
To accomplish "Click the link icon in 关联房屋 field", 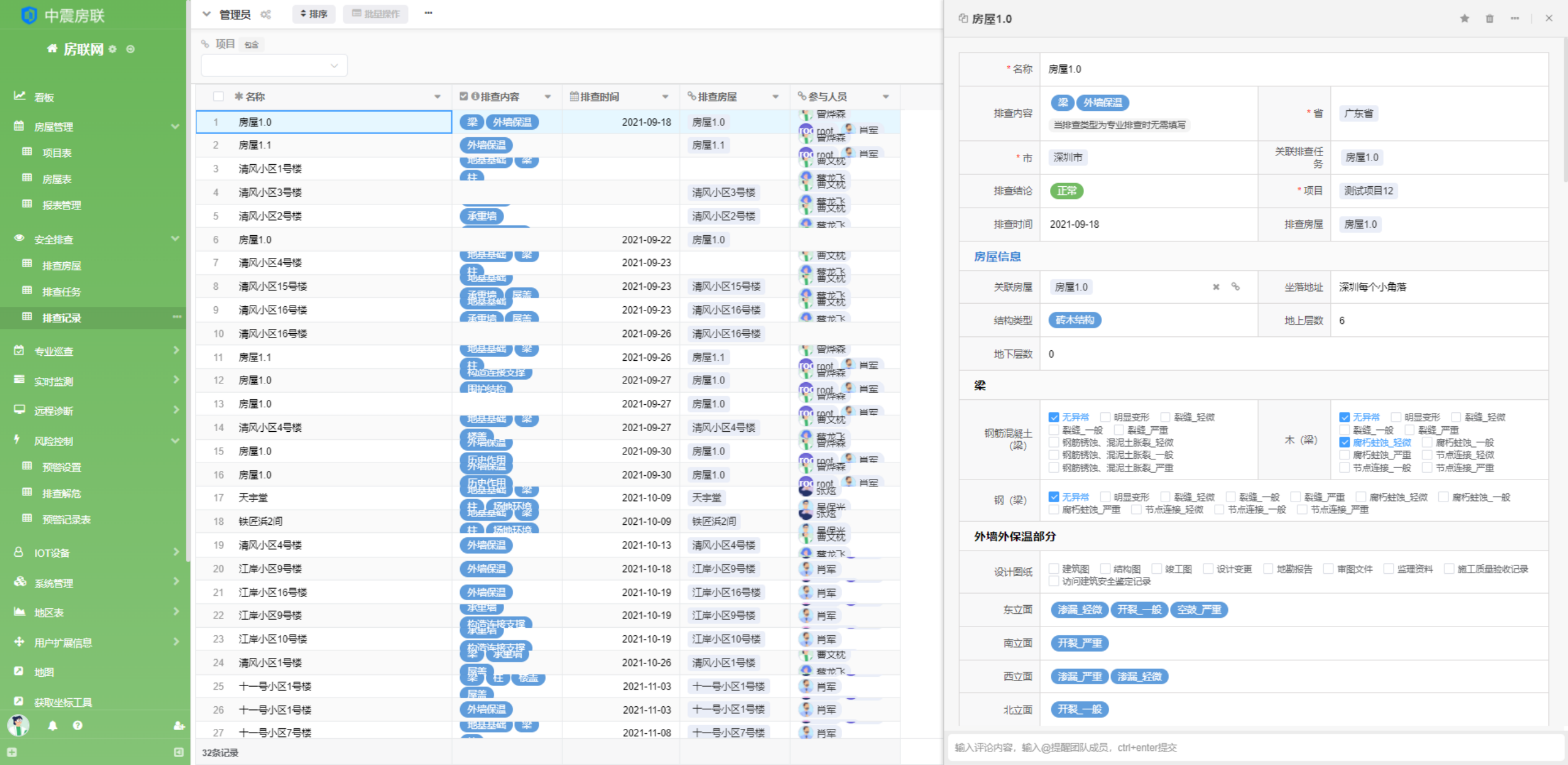I will click(x=1235, y=287).
